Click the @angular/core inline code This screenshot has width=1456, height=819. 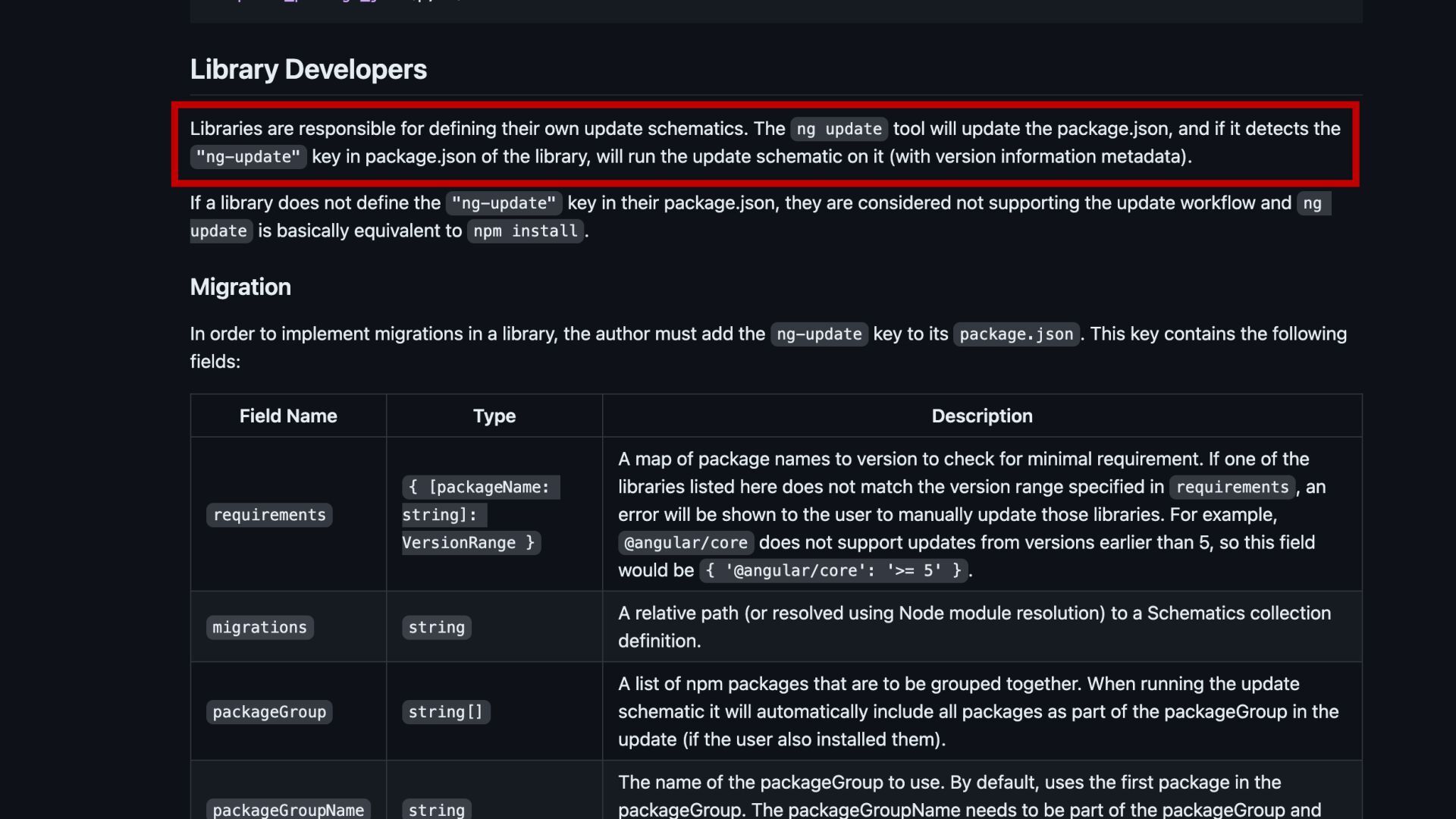pyautogui.click(x=686, y=543)
